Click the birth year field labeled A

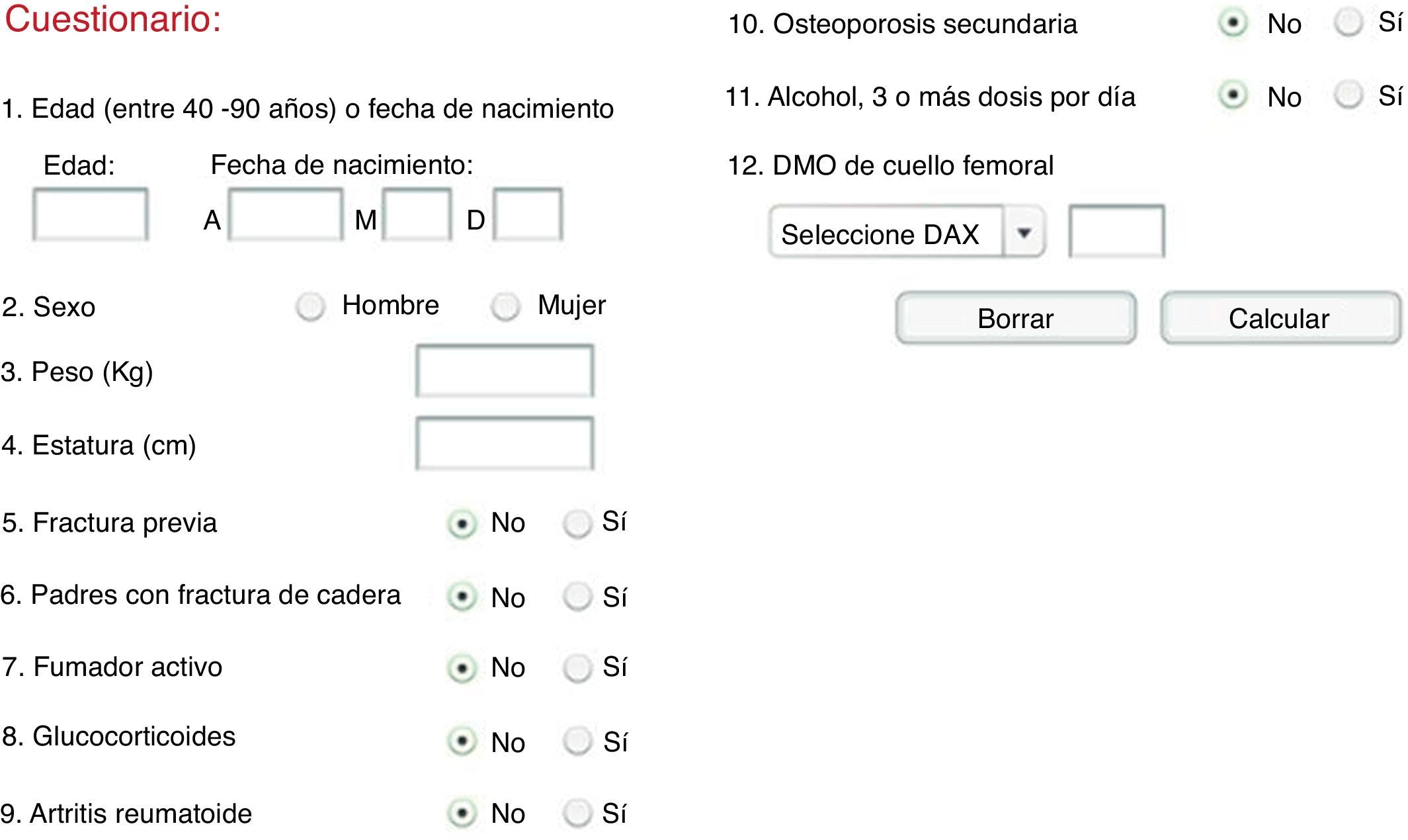[286, 215]
